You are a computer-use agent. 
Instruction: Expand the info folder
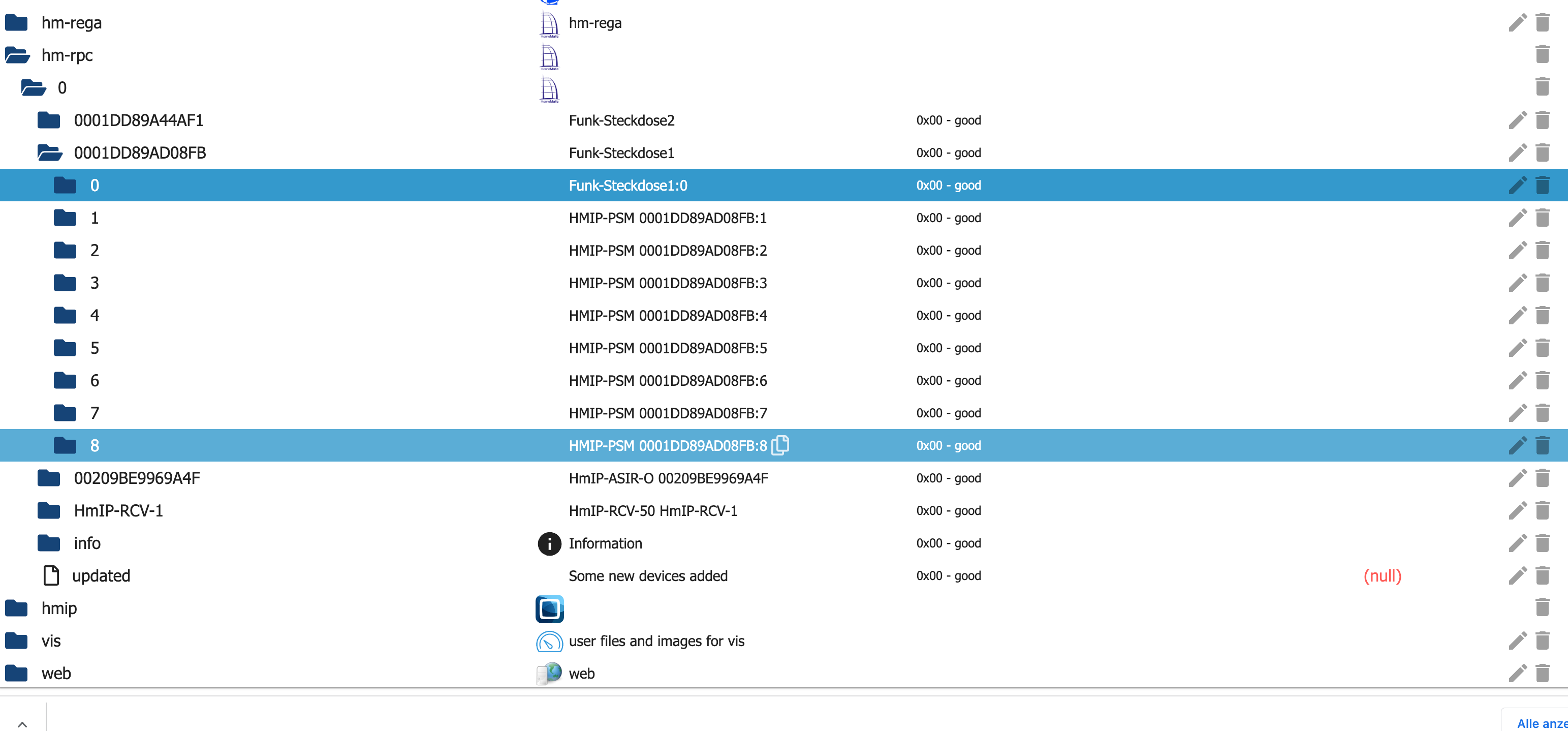[49, 543]
